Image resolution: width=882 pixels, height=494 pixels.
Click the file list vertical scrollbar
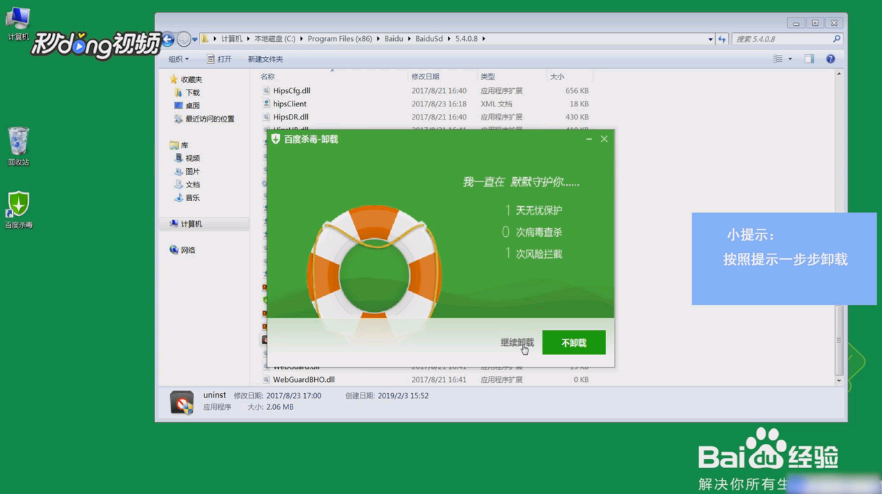click(x=839, y=340)
